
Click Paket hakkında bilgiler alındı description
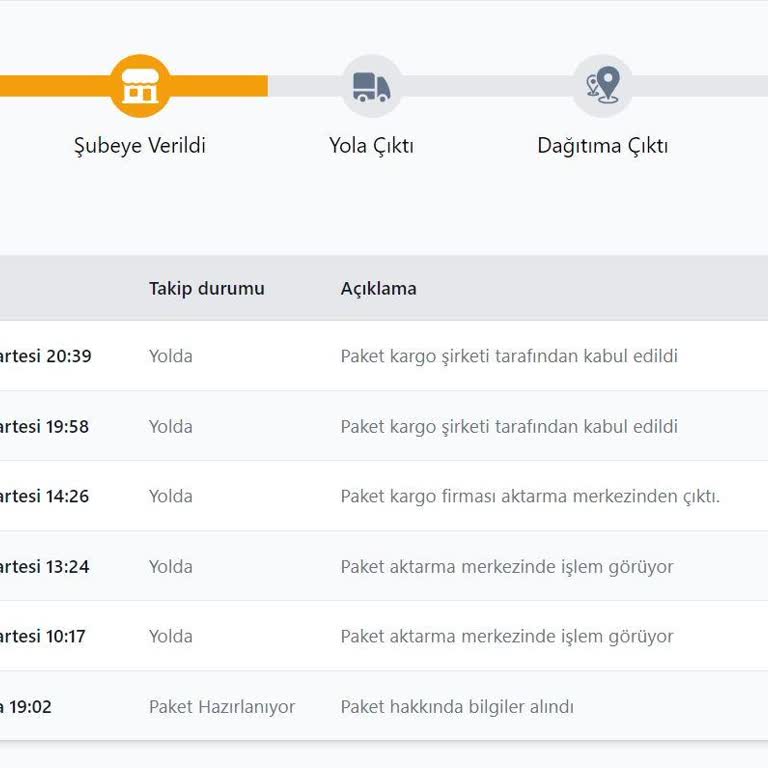(457, 707)
